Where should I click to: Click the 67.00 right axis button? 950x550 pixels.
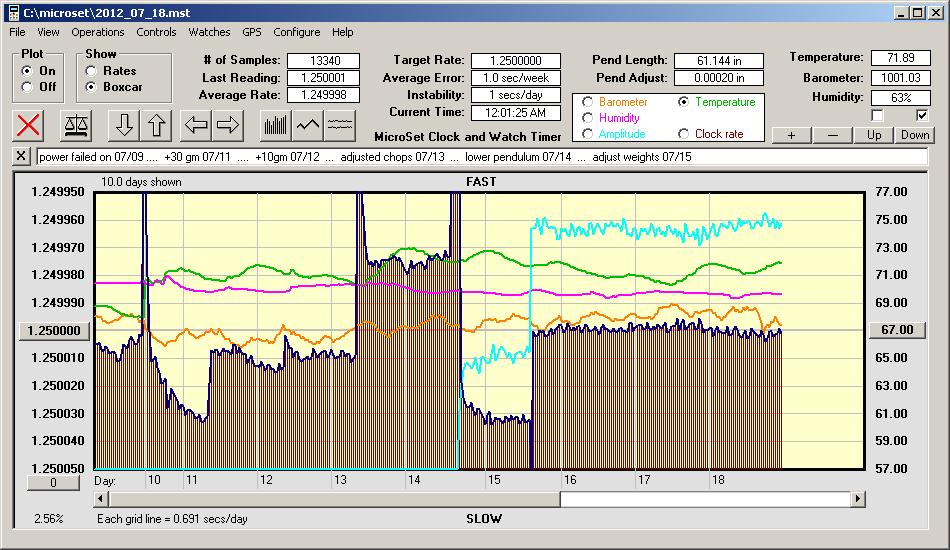tap(897, 330)
